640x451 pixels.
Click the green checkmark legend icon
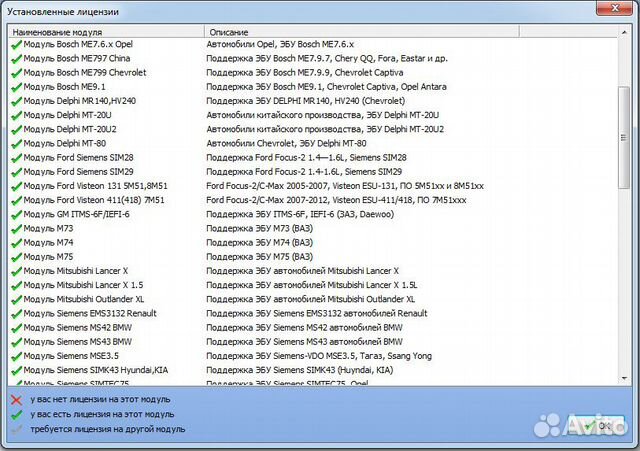pos(16,415)
